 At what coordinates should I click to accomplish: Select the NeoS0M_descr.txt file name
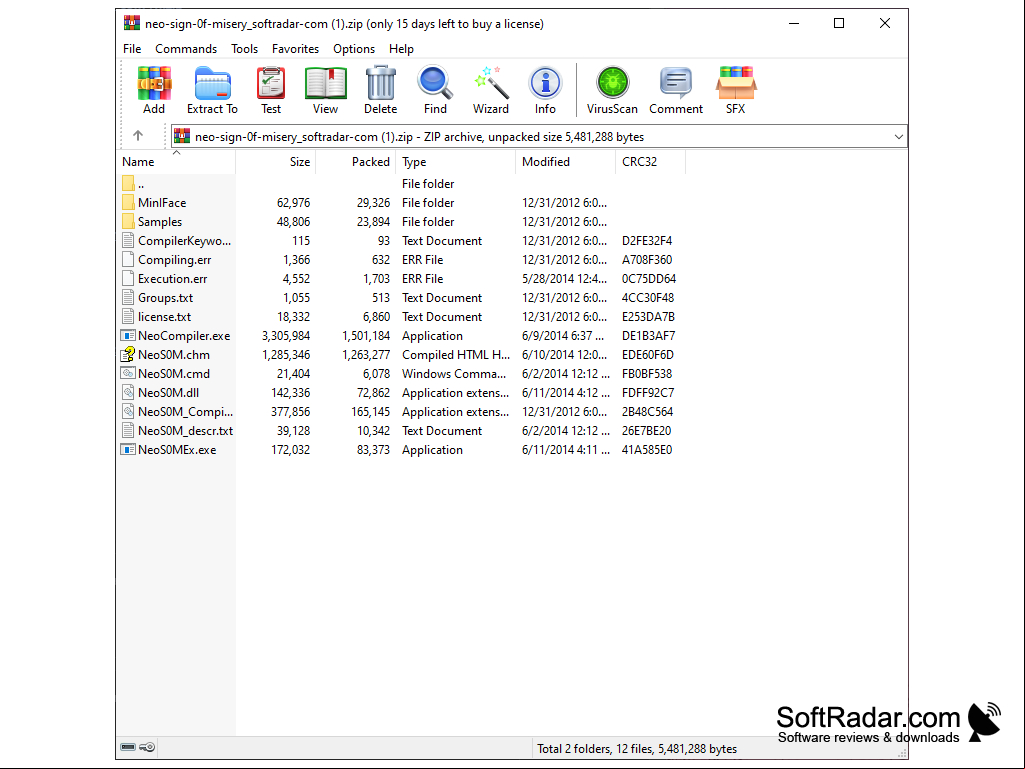(186, 430)
